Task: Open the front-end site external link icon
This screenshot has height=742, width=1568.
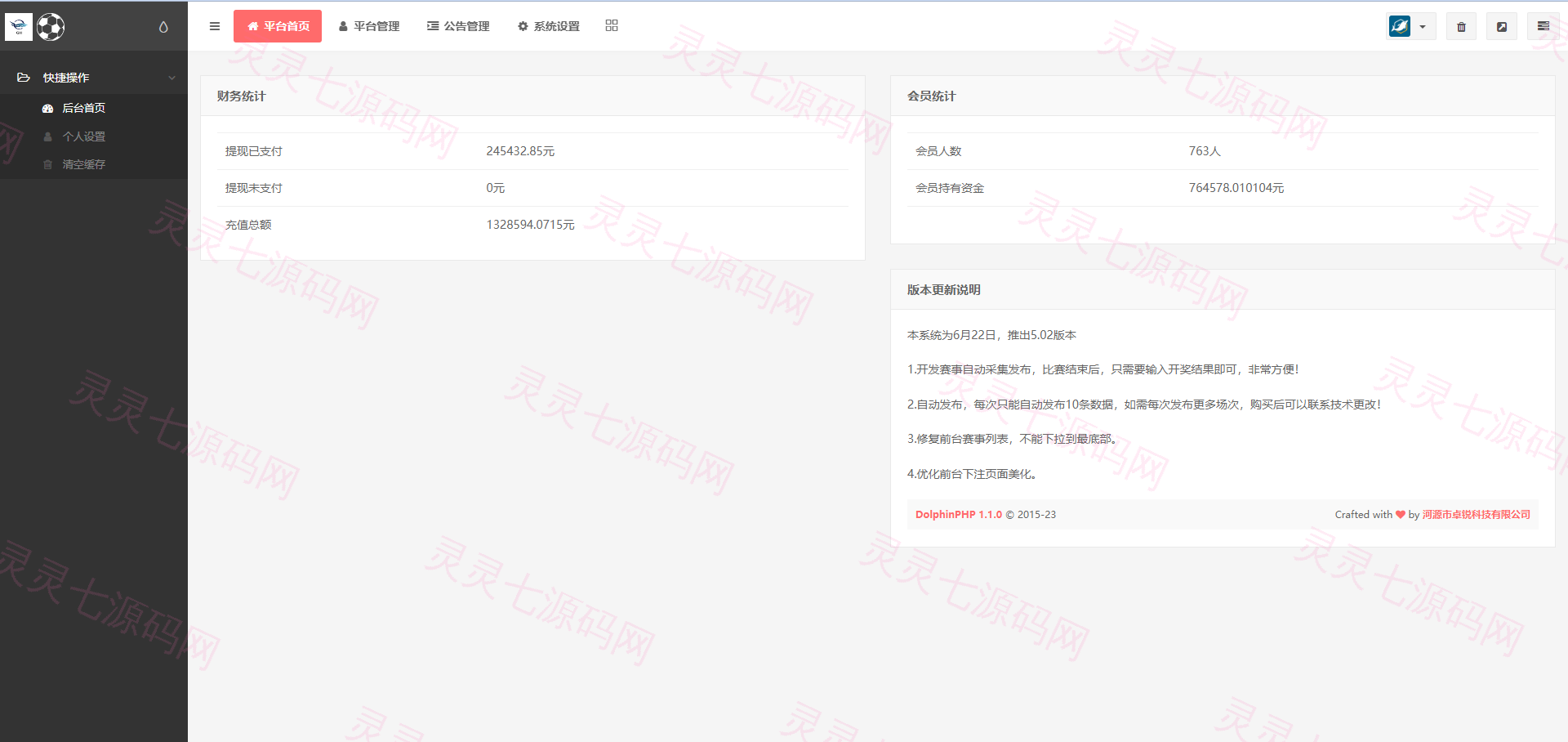Action: tap(1502, 26)
